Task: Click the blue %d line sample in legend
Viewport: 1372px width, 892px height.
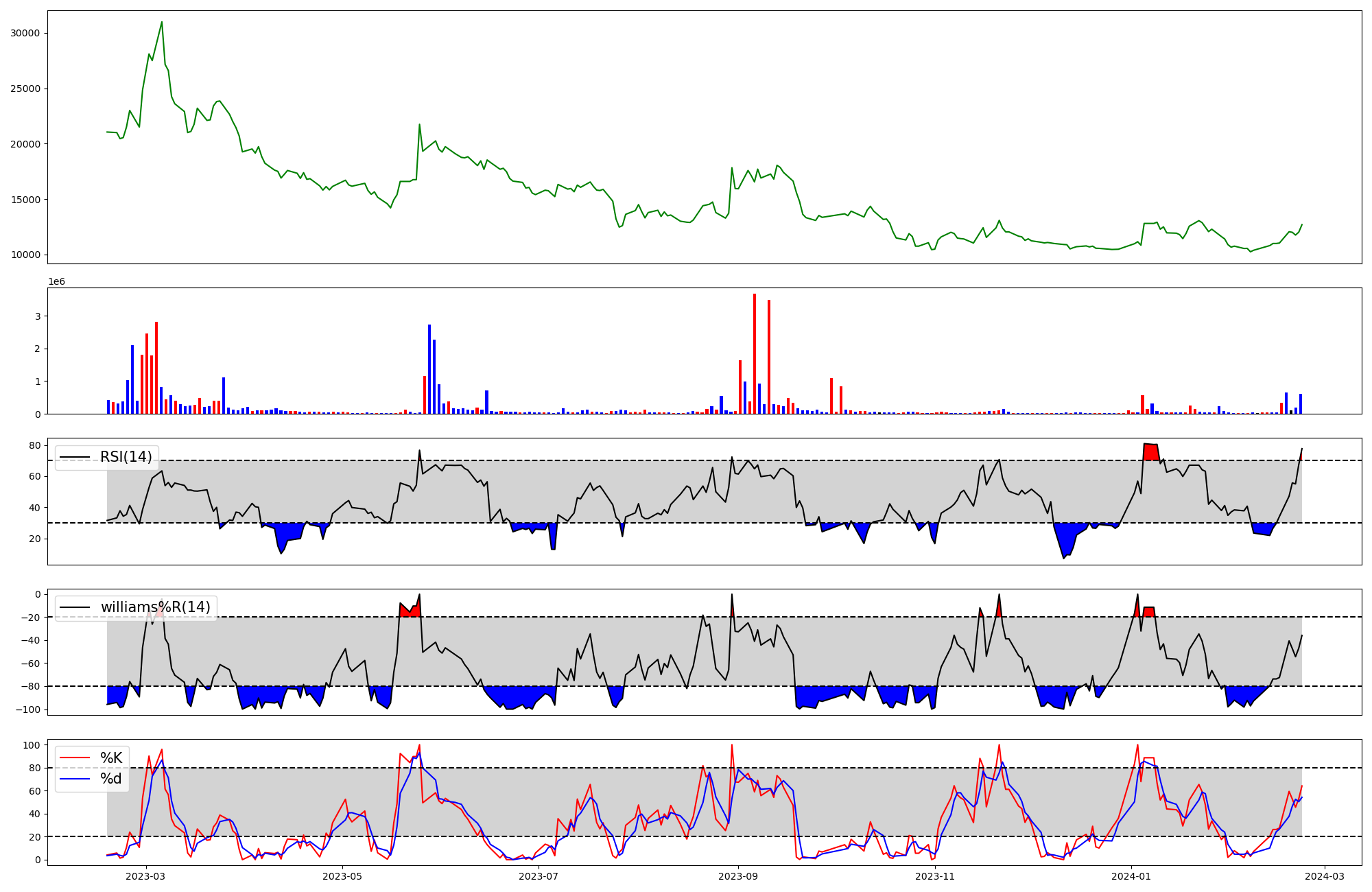Action: tap(75, 779)
